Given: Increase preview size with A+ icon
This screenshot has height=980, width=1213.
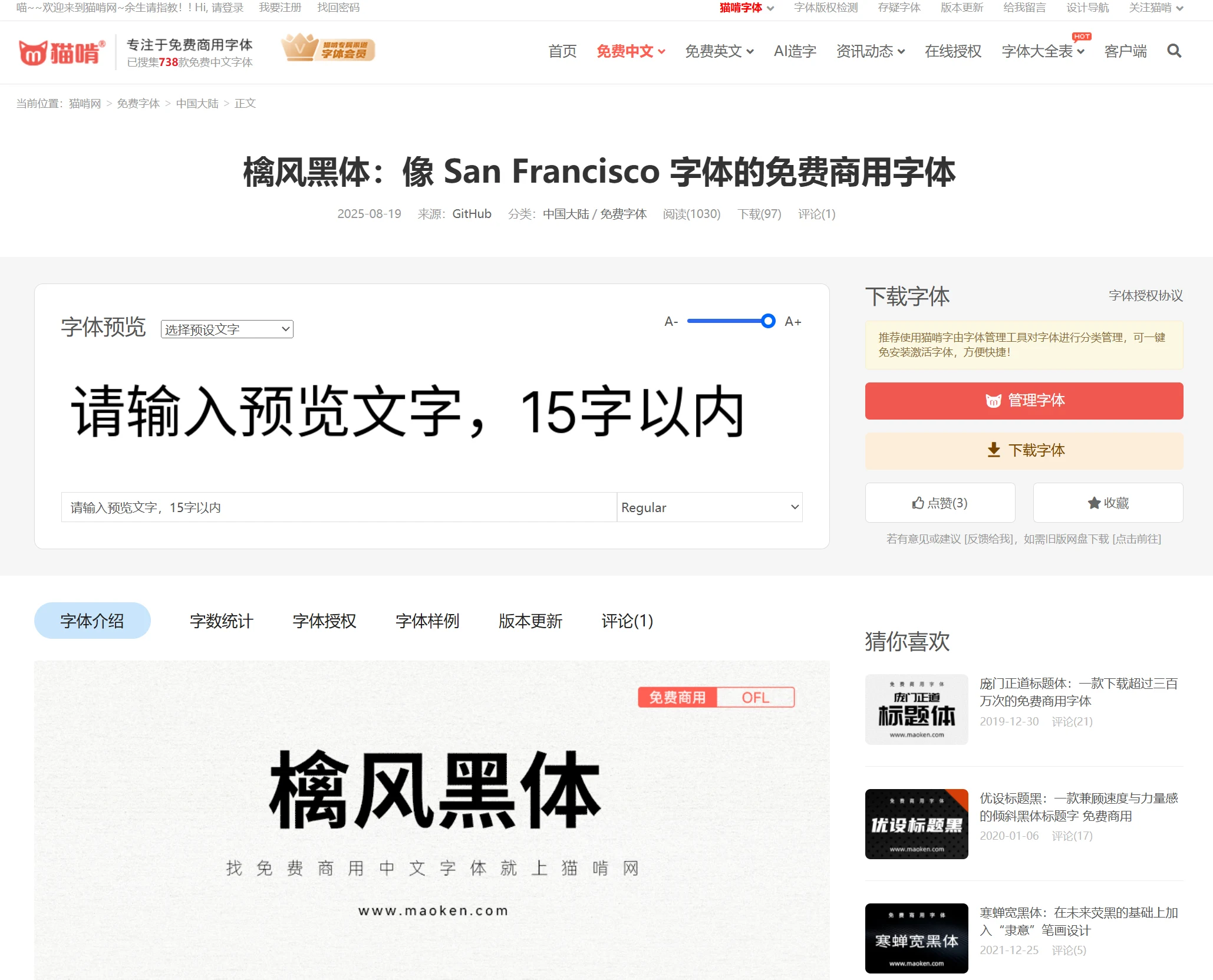Looking at the screenshot, I should pos(793,322).
